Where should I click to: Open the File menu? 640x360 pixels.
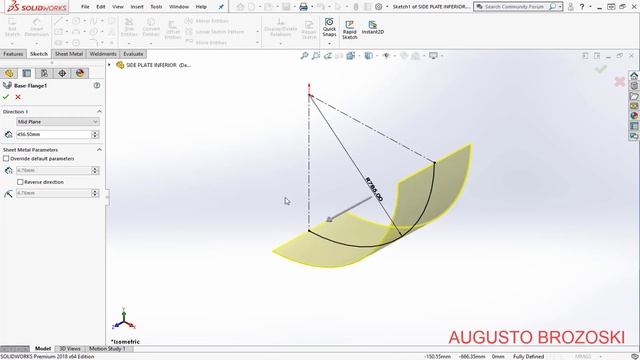pos(85,7)
